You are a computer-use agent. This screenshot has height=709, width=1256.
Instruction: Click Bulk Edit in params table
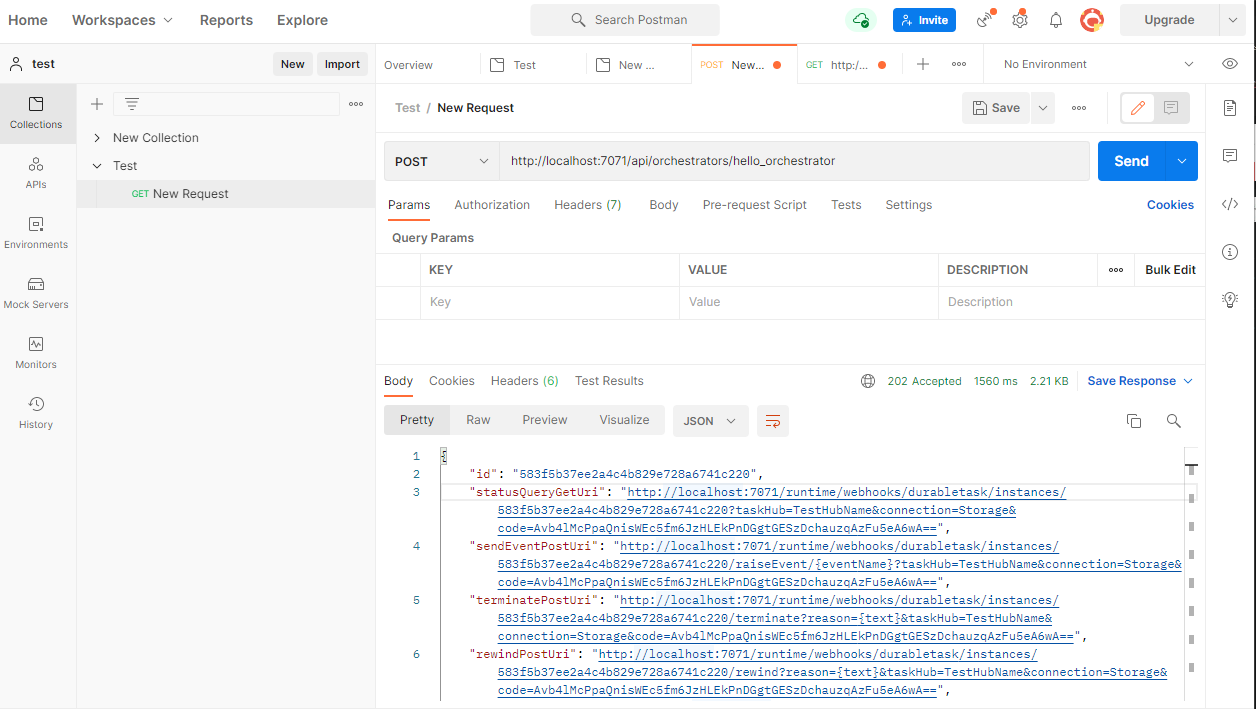click(x=1170, y=270)
